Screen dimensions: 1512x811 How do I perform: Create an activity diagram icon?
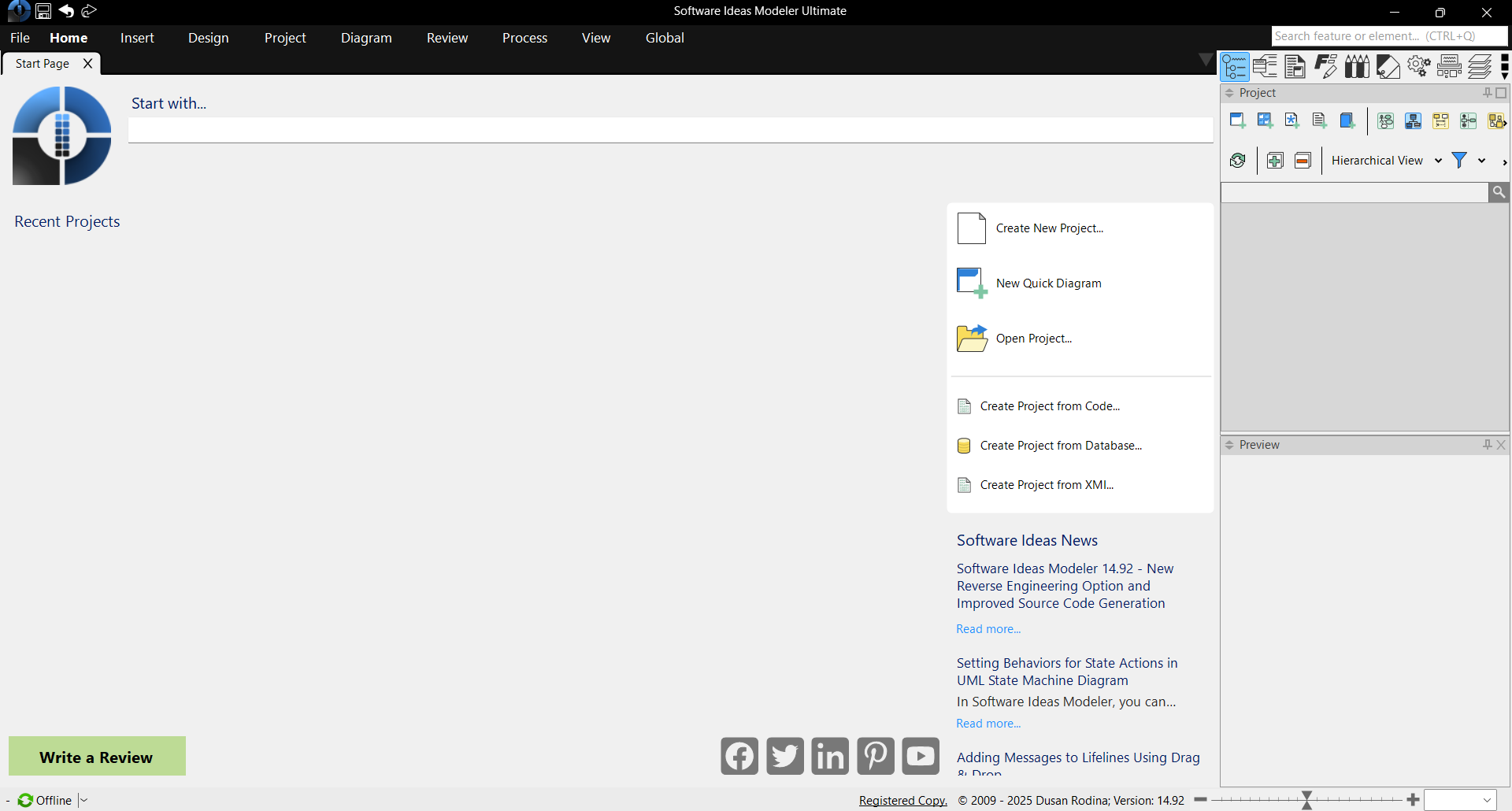click(1468, 120)
